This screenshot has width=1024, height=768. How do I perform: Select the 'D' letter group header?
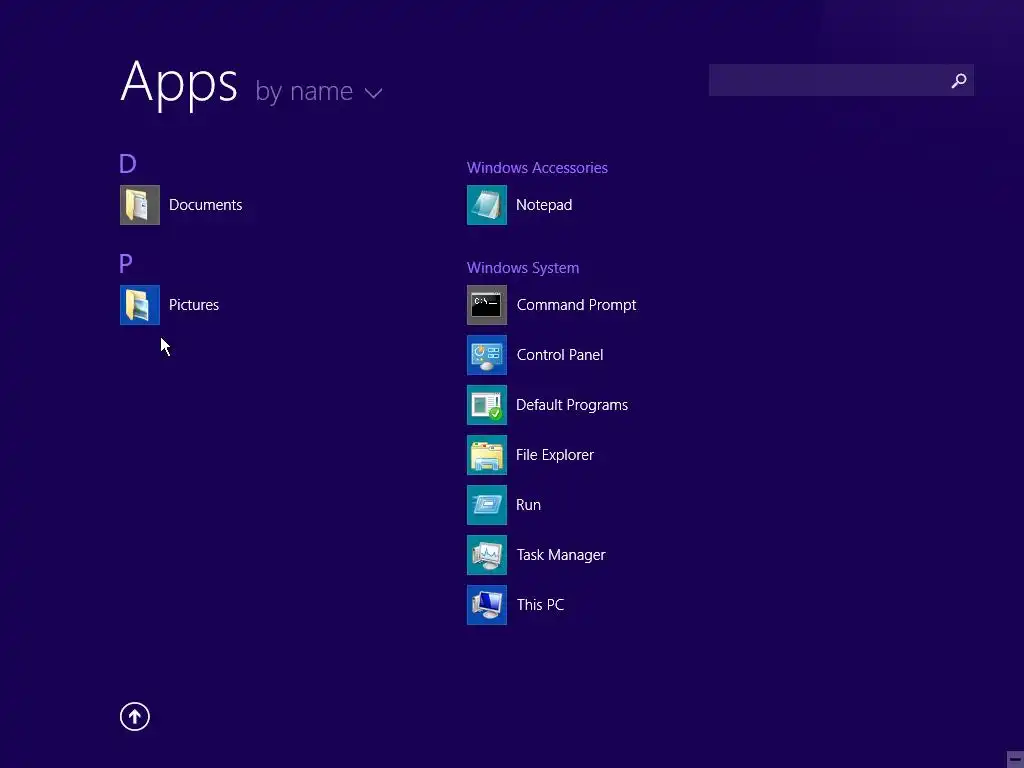pos(128,163)
